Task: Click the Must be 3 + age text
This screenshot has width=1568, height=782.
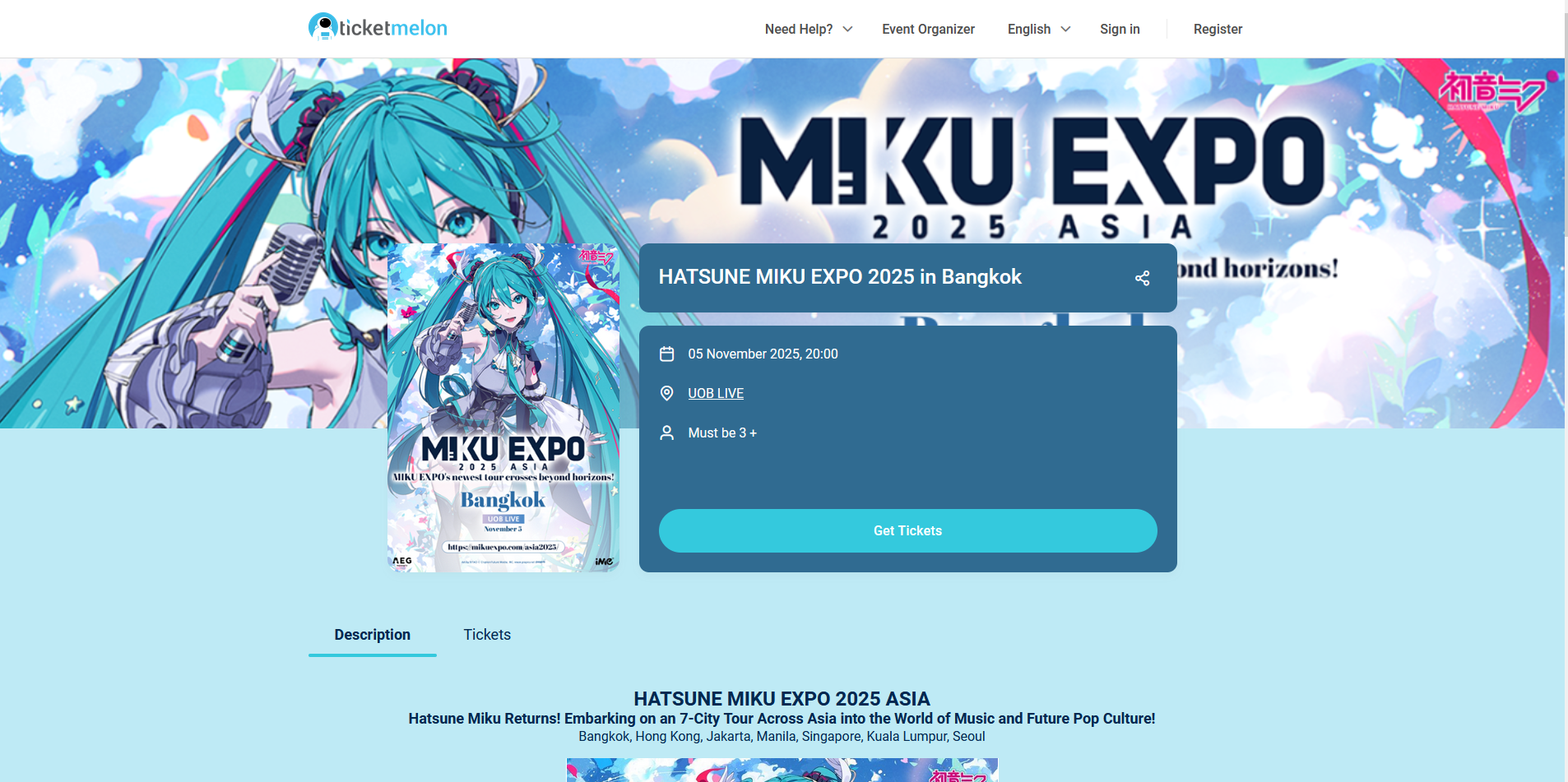Action: [x=722, y=433]
